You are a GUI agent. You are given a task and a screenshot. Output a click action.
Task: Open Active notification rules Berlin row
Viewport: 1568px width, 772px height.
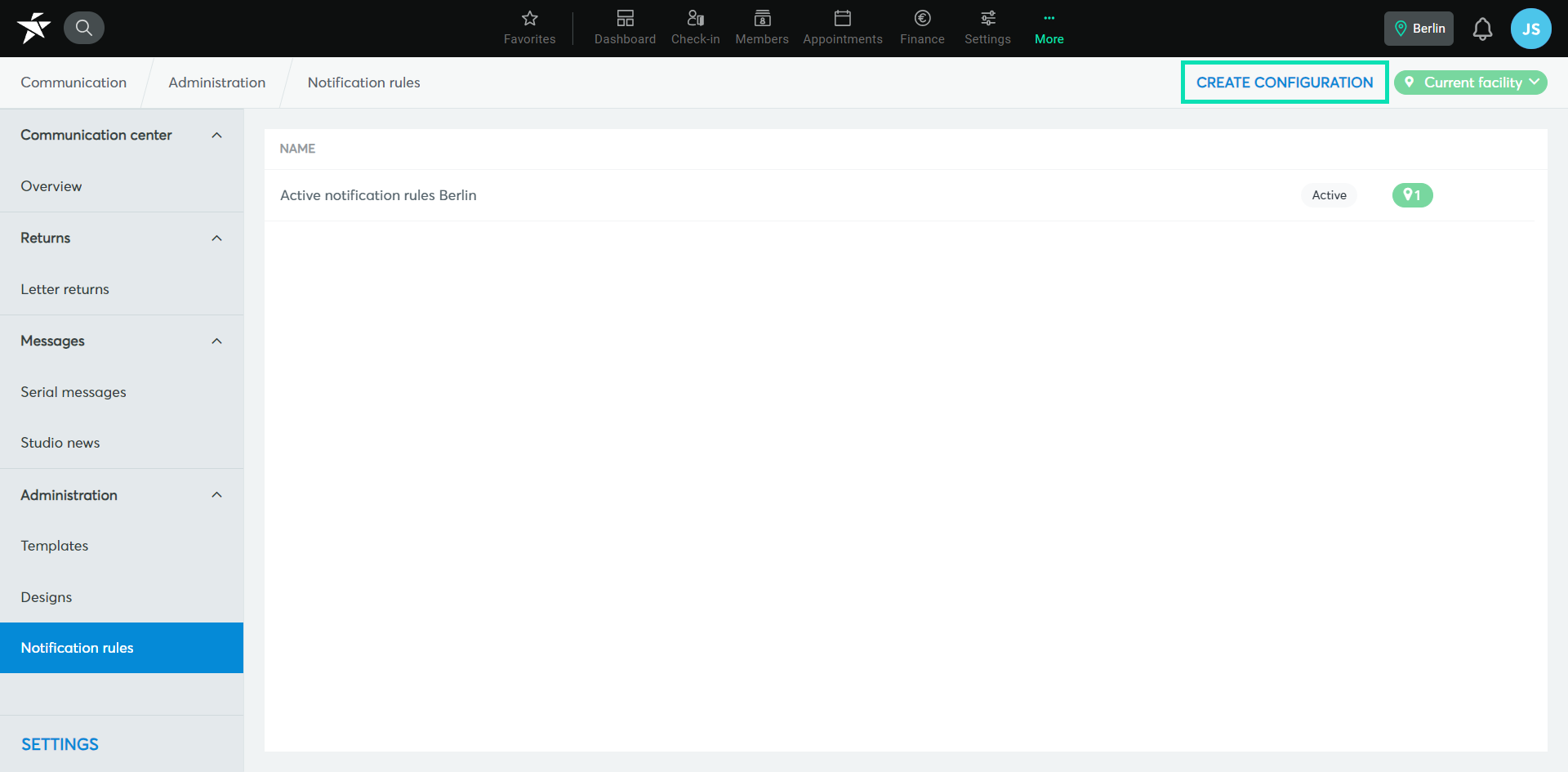[x=899, y=195]
